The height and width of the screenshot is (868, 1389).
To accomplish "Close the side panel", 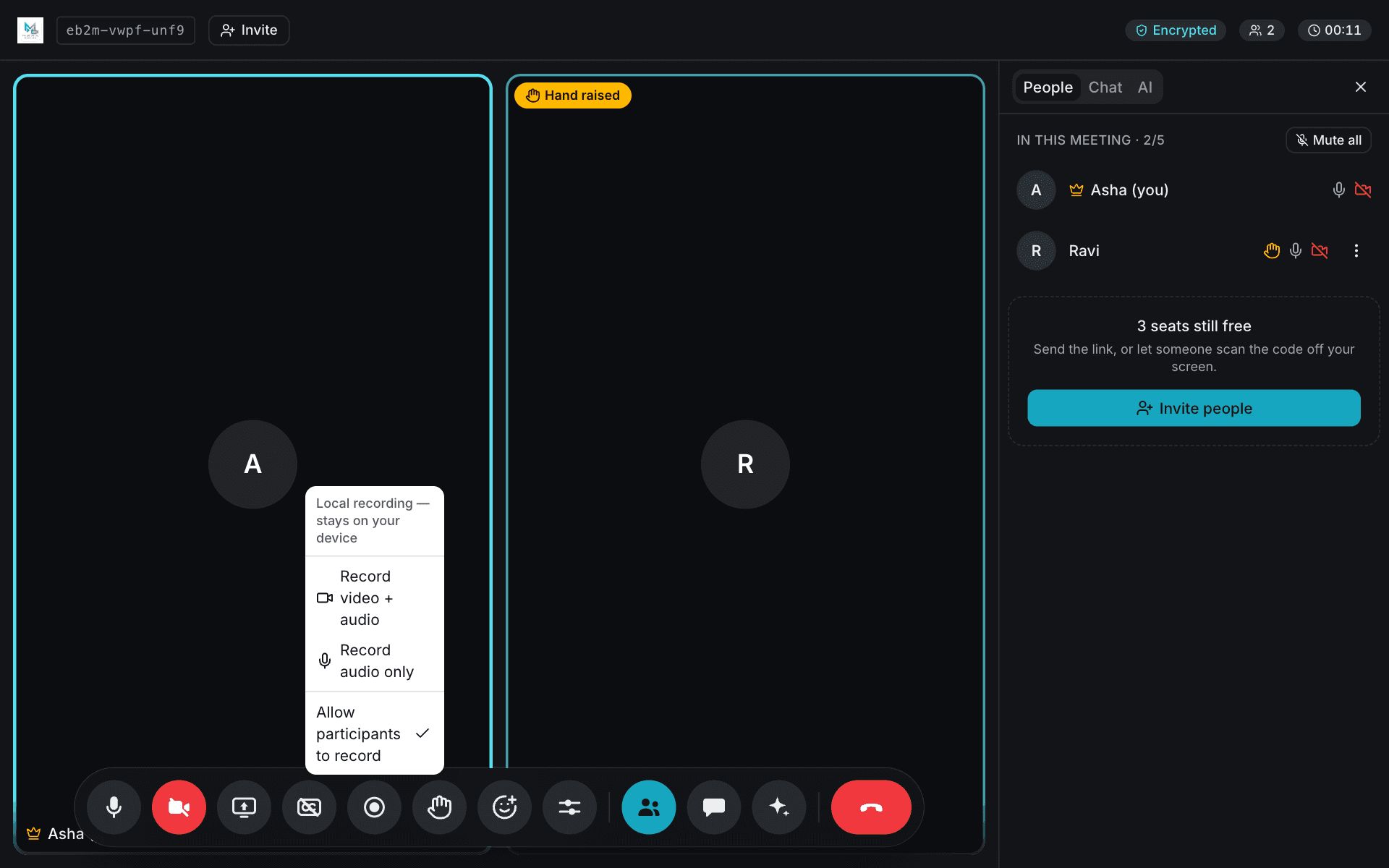I will tap(1361, 87).
